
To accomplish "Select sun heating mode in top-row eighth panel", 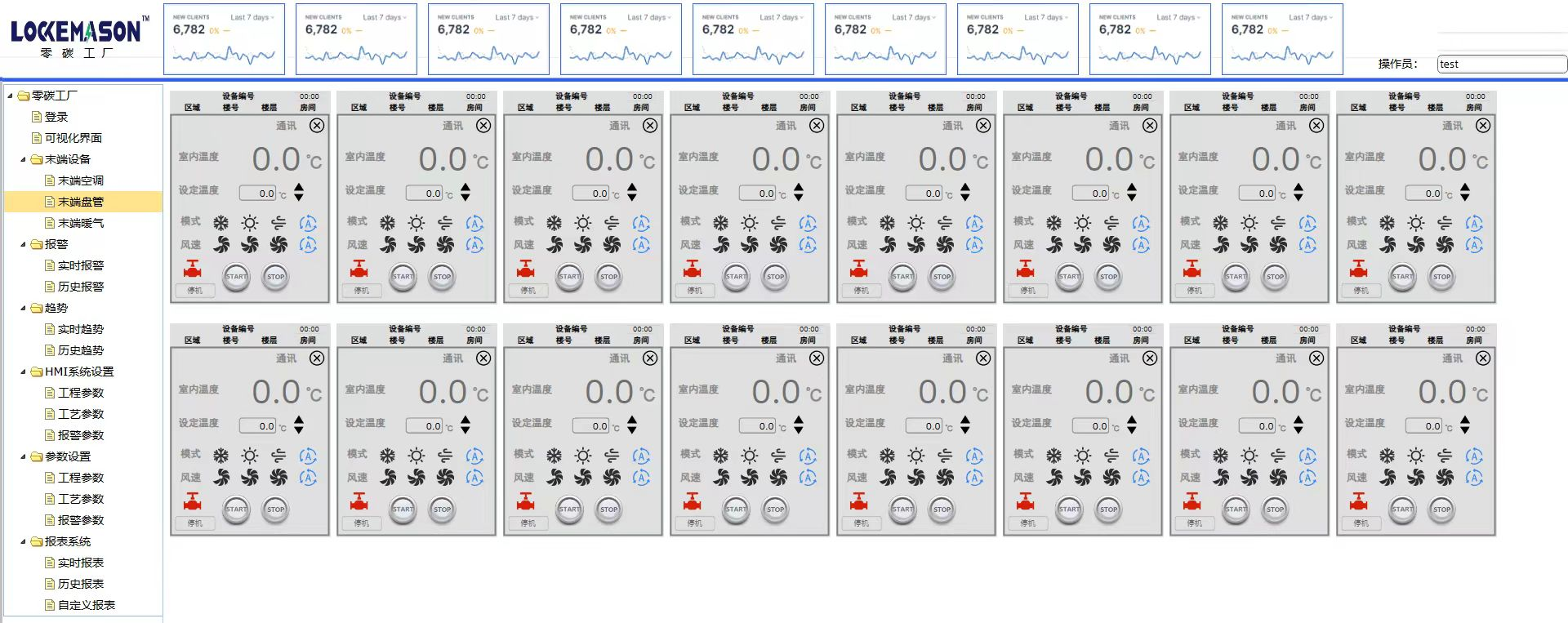I will (x=1416, y=223).
